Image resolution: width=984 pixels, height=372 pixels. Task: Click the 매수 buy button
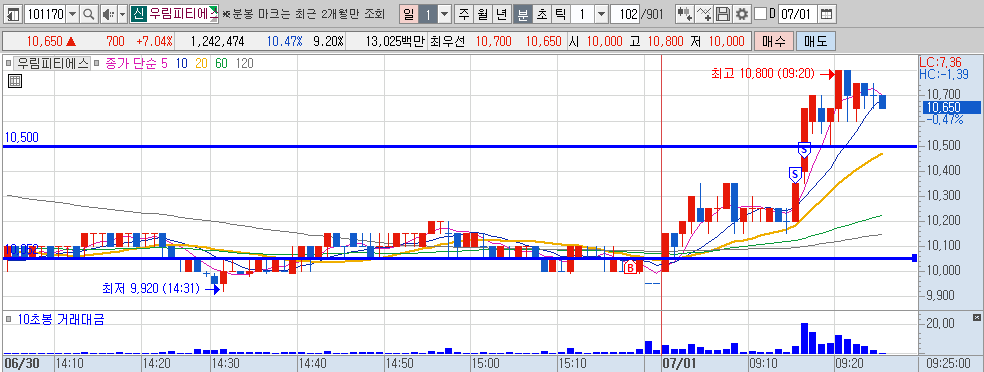[774, 41]
